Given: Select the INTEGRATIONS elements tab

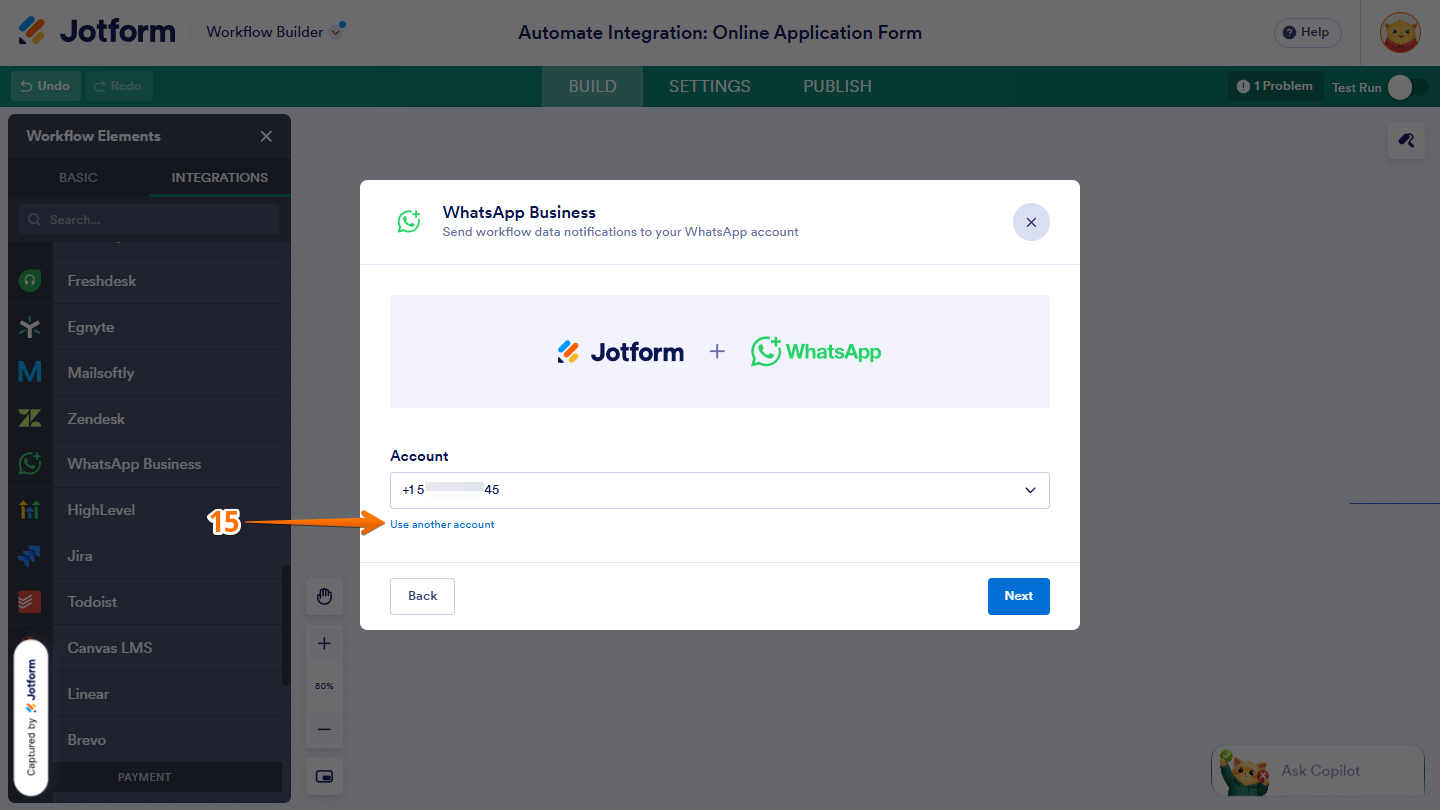Looking at the screenshot, I should tap(220, 177).
